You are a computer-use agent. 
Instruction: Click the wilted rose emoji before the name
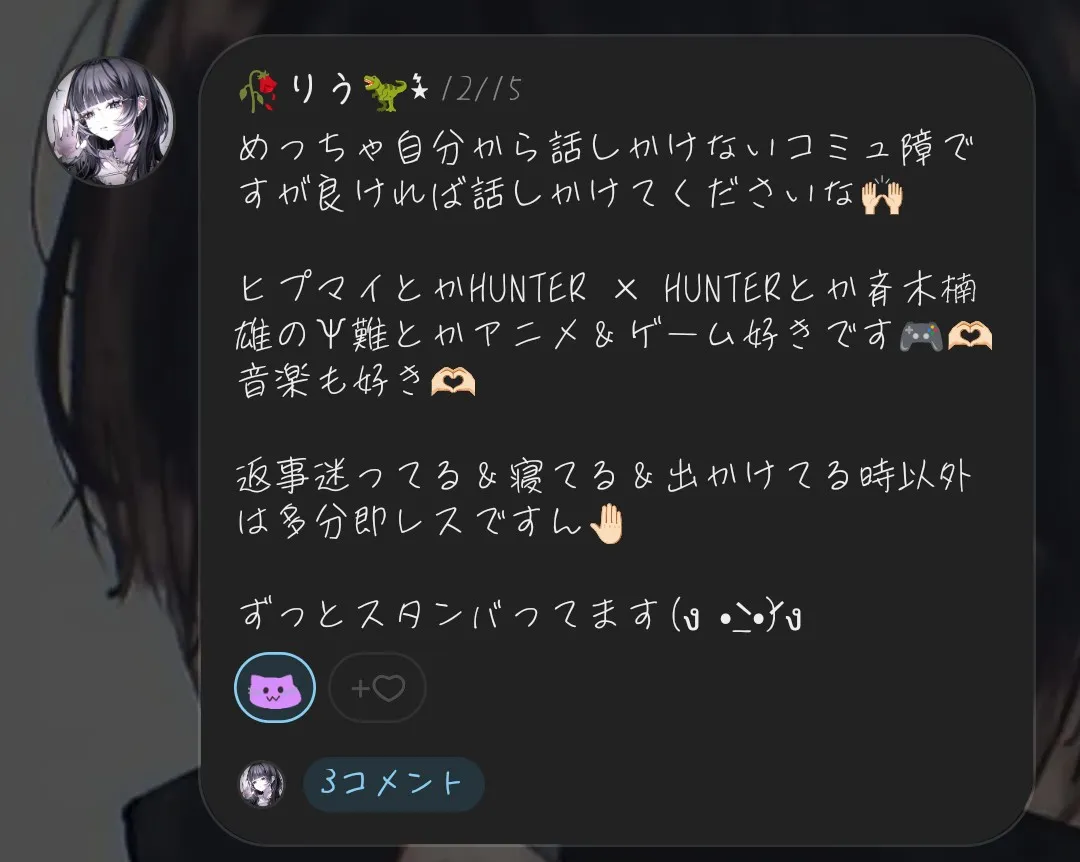click(x=259, y=90)
